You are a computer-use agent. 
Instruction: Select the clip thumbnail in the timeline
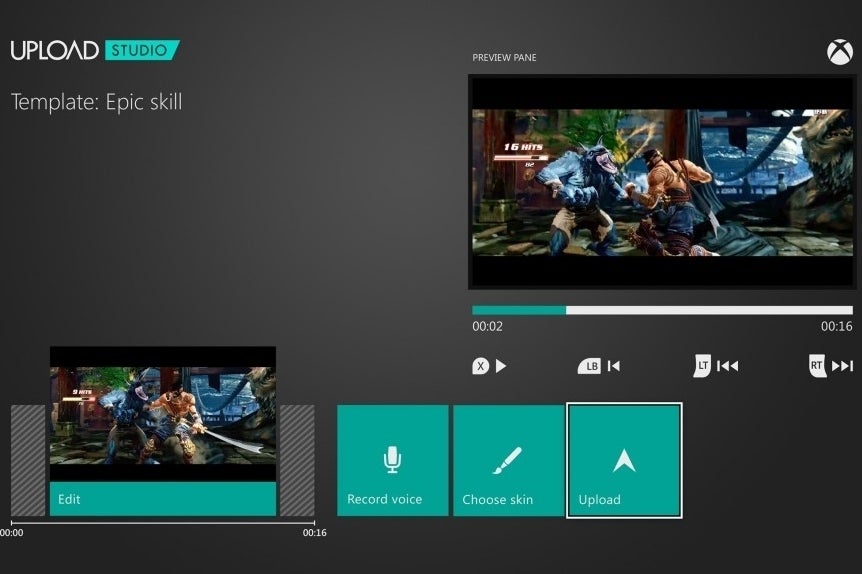pos(163,414)
